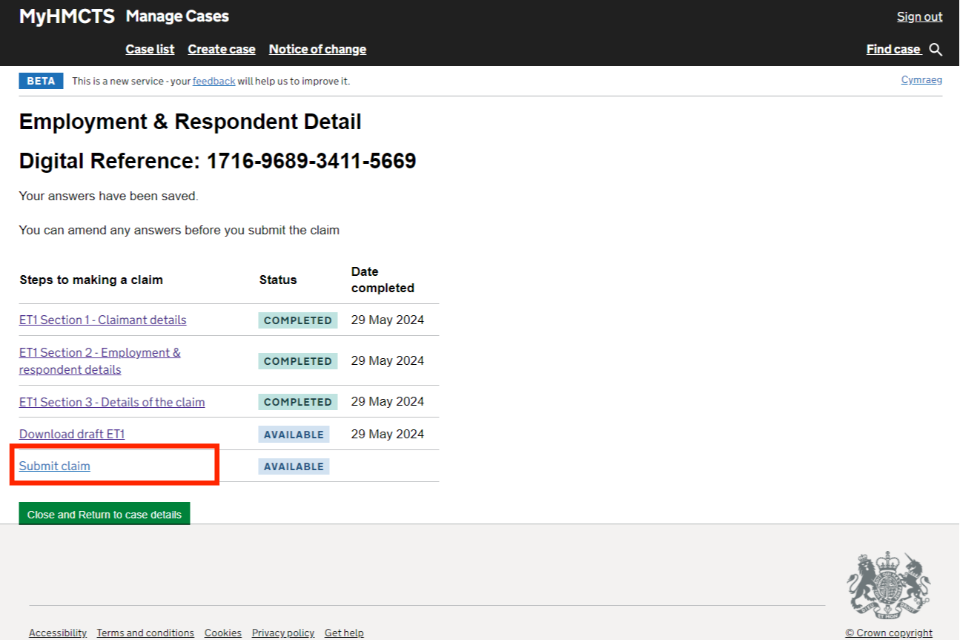
Task: Click the search magnifier icon
Action: [935, 49]
